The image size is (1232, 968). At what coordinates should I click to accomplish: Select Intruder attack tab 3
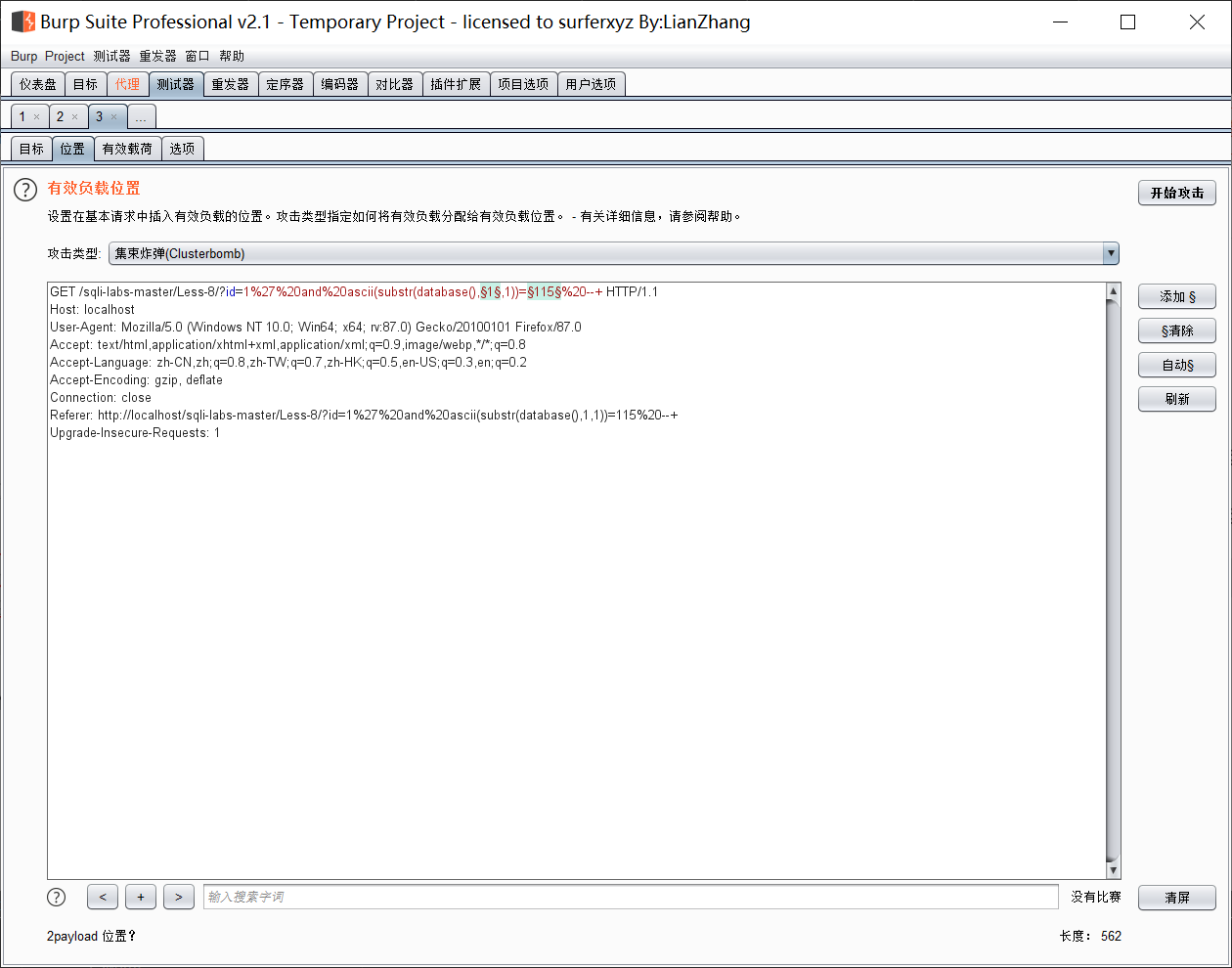pos(100,116)
